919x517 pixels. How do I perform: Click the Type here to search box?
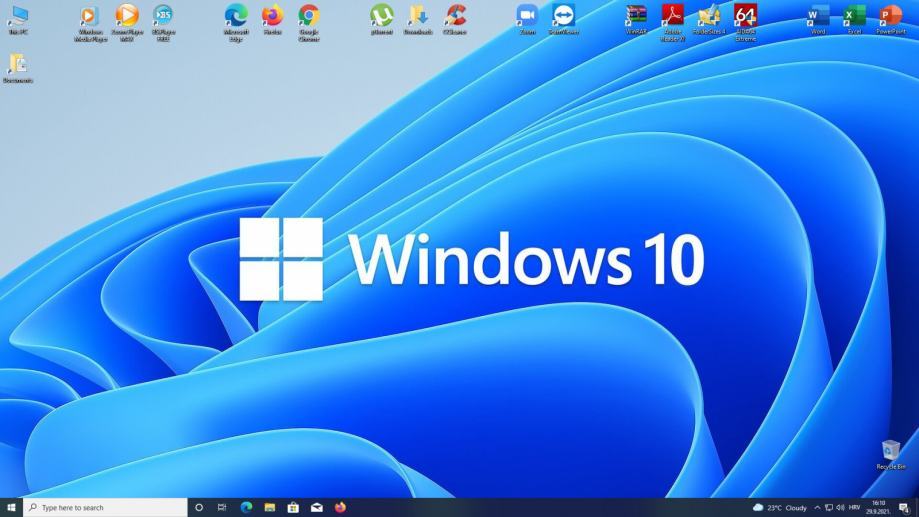105,508
